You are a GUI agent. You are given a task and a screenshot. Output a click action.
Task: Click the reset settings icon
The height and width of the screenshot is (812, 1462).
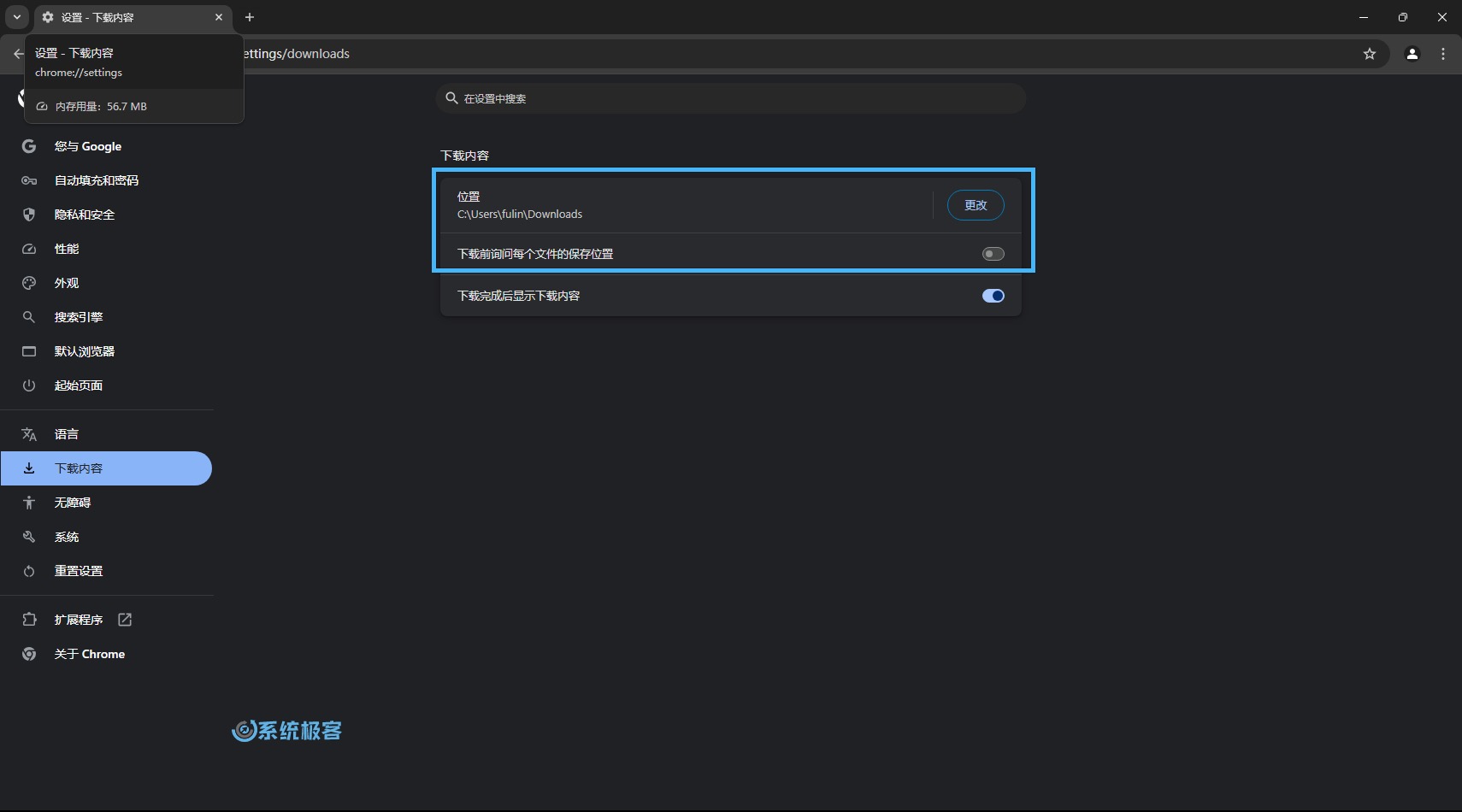[x=29, y=571]
